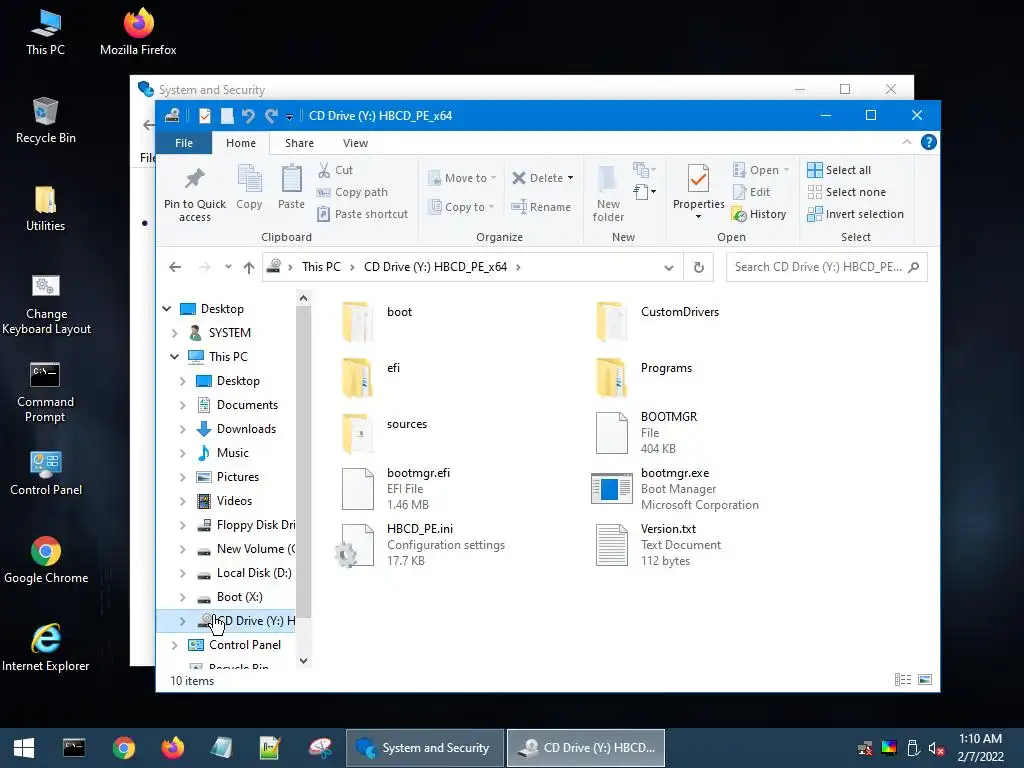The height and width of the screenshot is (768, 1024).
Task: Click Quick Access Toolbar undo icon
Action: pyautogui.click(x=248, y=116)
